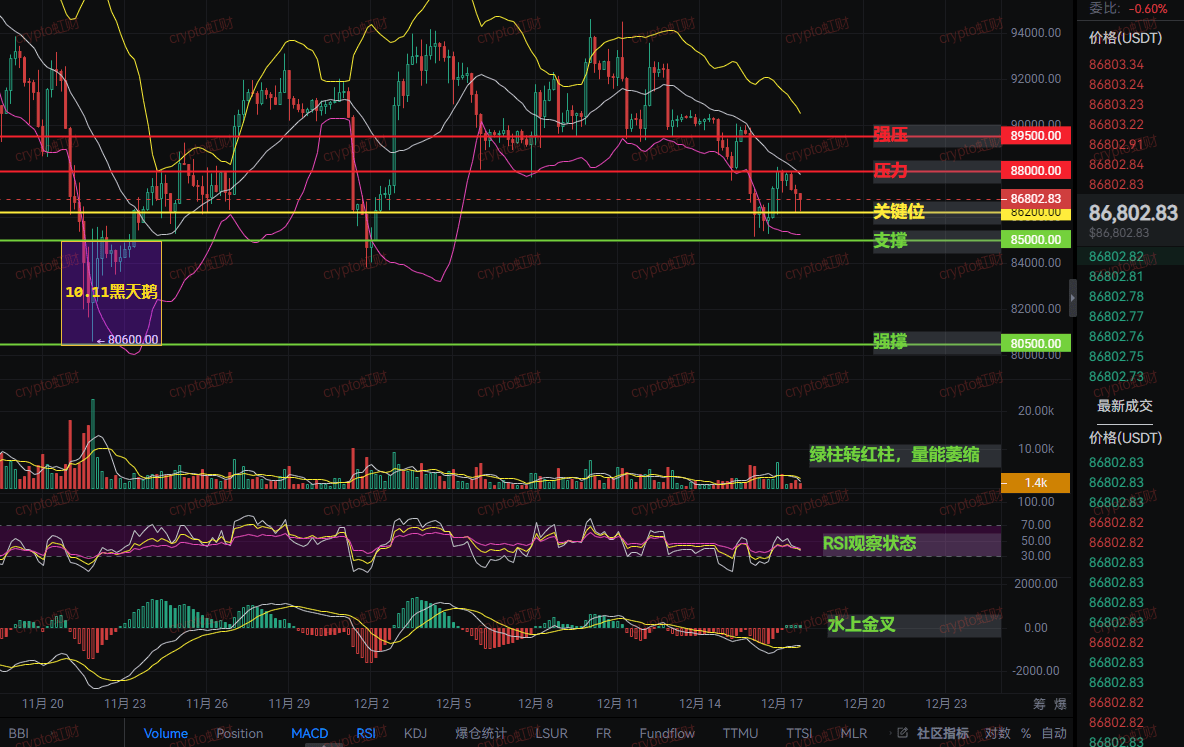Select the 10.11黑天鹅 purple annotation box

pos(111,292)
